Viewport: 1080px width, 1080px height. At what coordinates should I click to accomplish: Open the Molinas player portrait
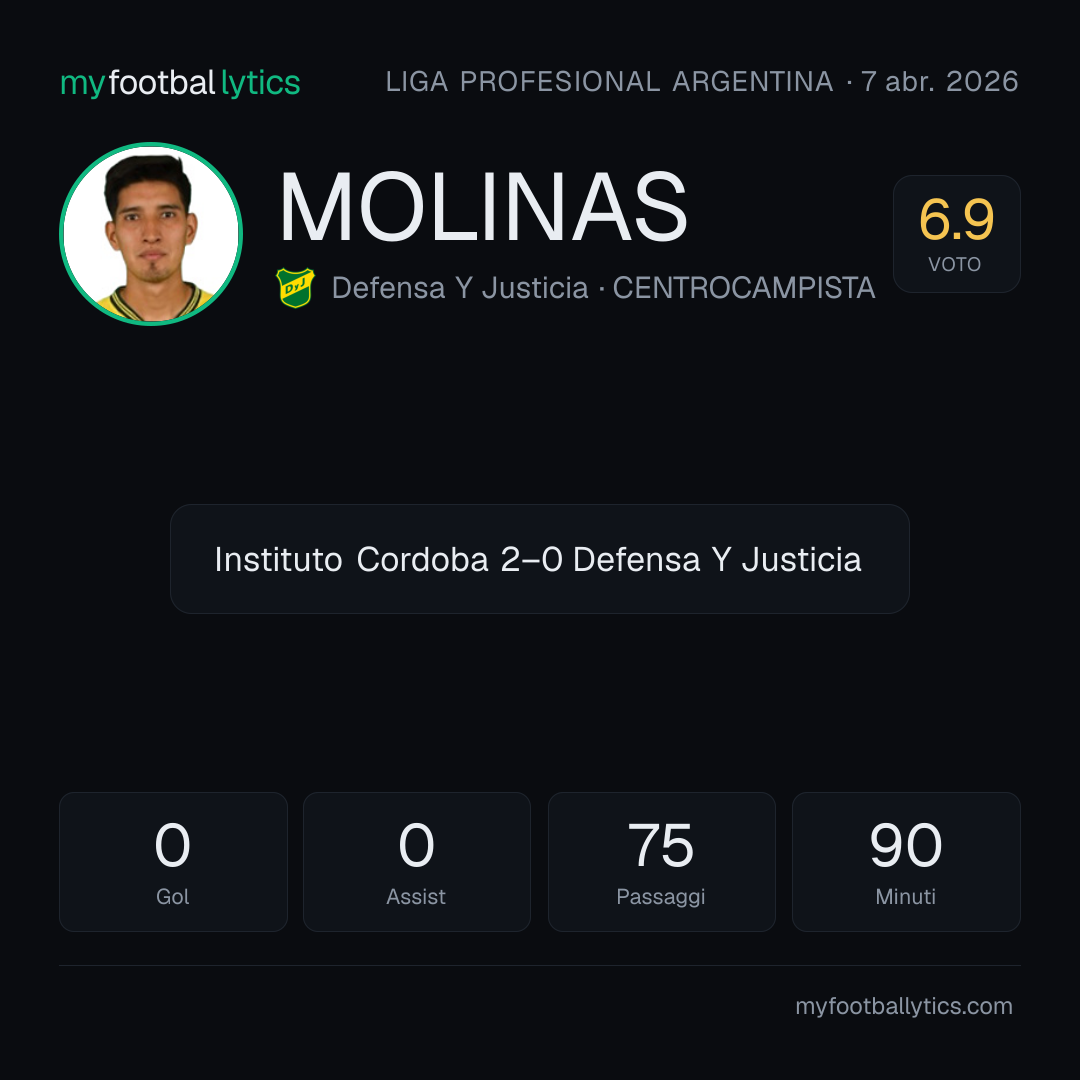151,233
